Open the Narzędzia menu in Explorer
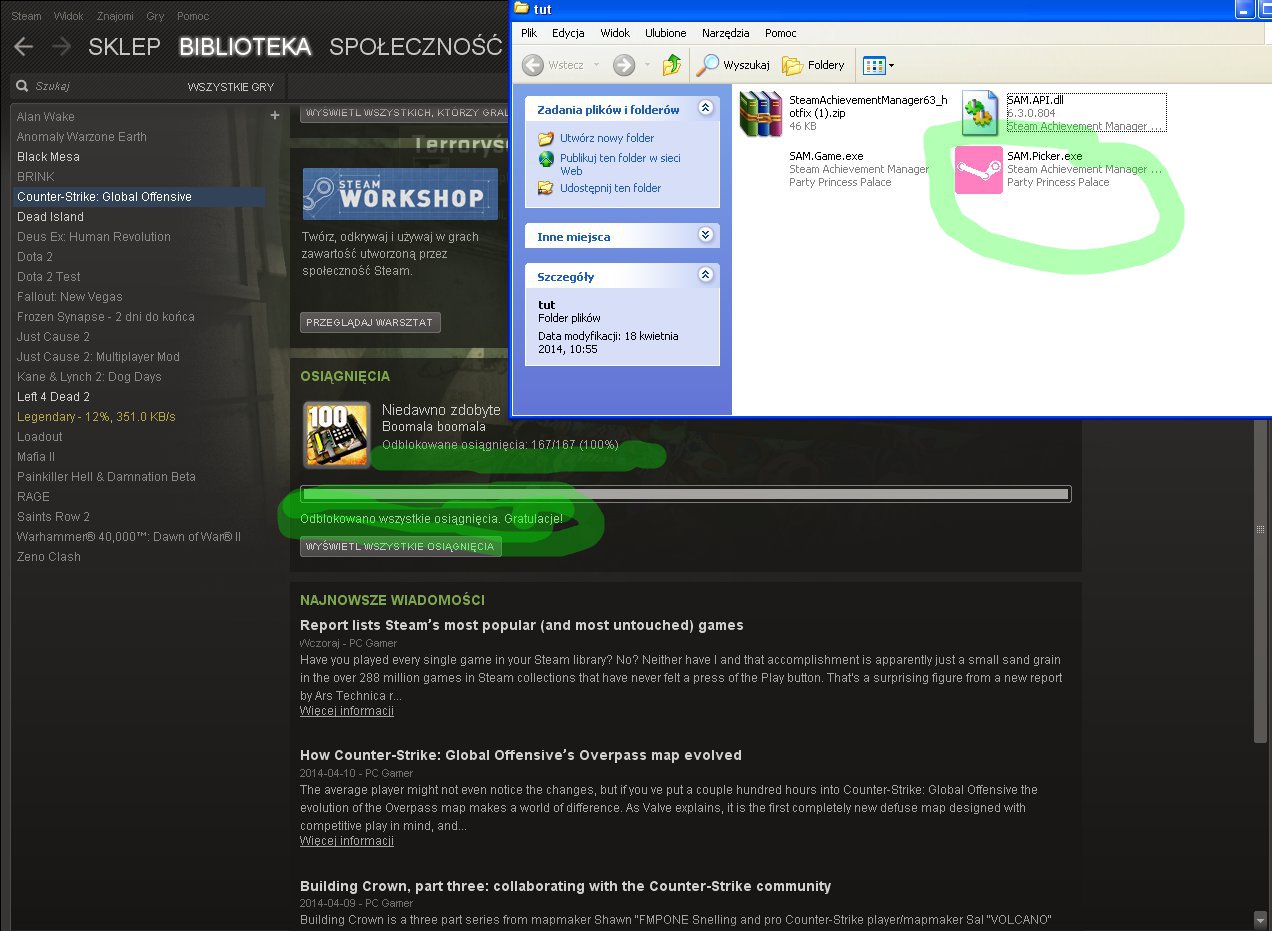The width and height of the screenshot is (1272, 931). pos(726,33)
